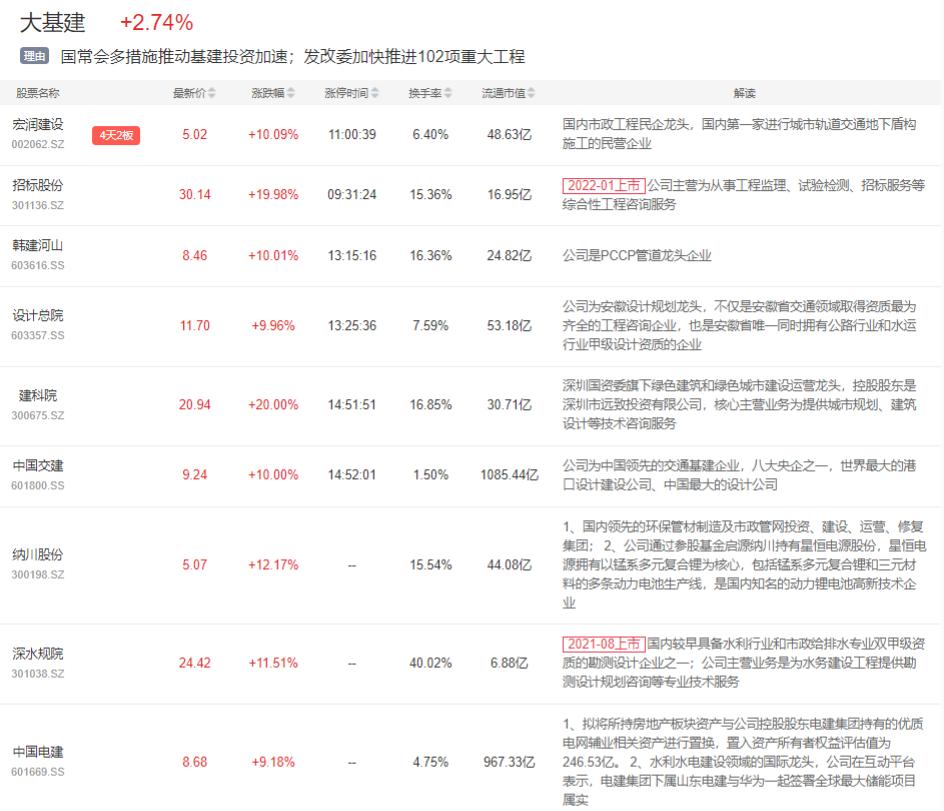This screenshot has width=944, height=811.
Task: Click 宏润建设 latest price 5.02
Action: (x=194, y=134)
